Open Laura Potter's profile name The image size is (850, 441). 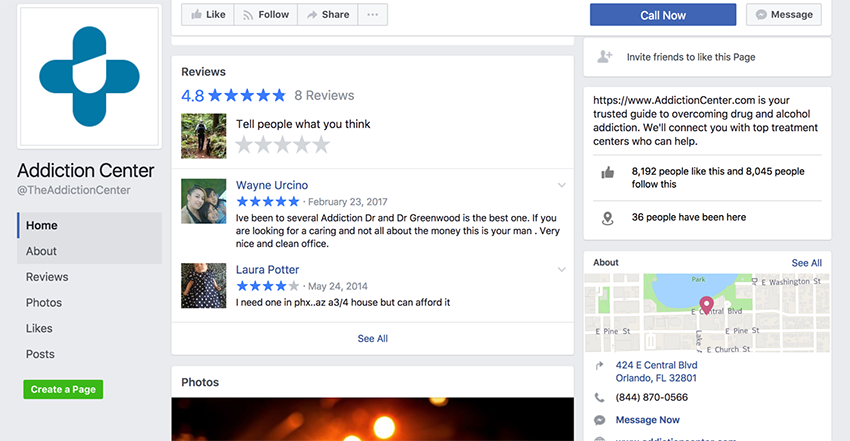267,270
